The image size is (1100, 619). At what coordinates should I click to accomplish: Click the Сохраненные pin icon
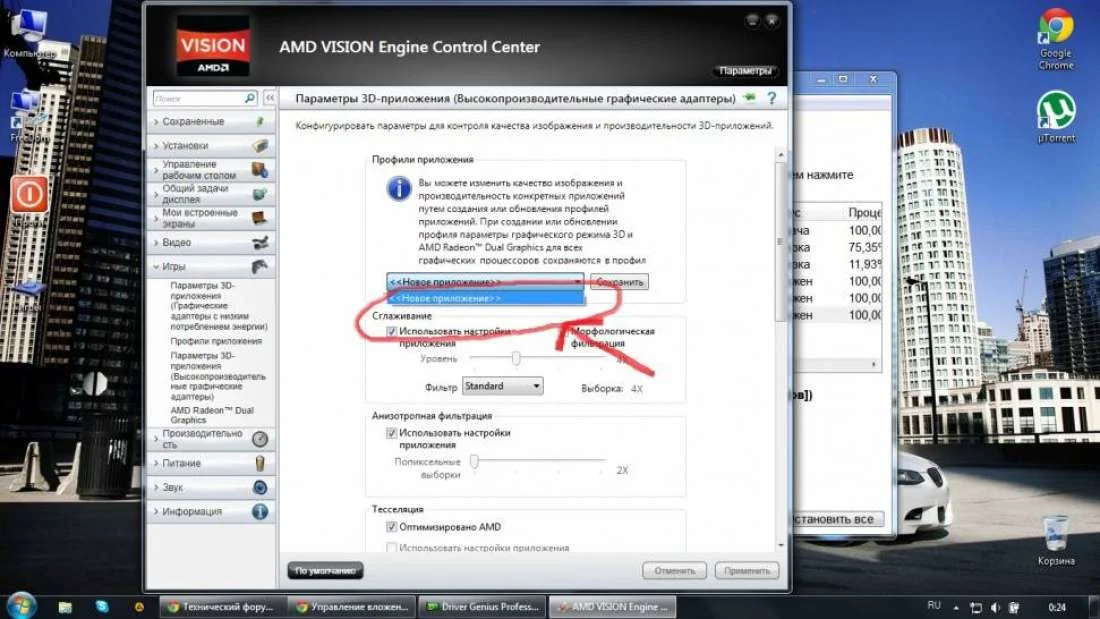tap(260, 121)
